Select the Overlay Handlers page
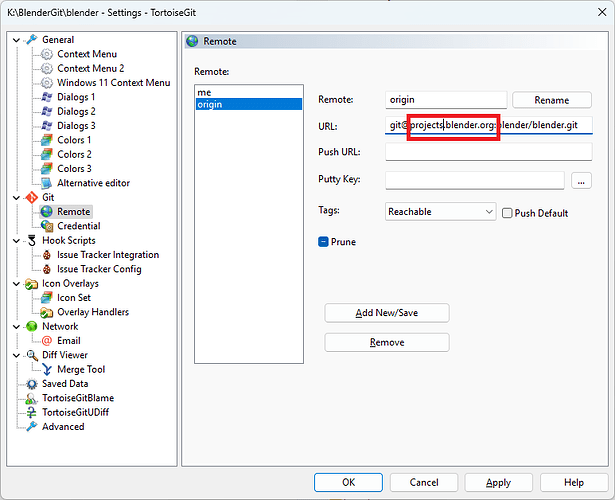Screen dimensions: 615x500 coord(93,312)
